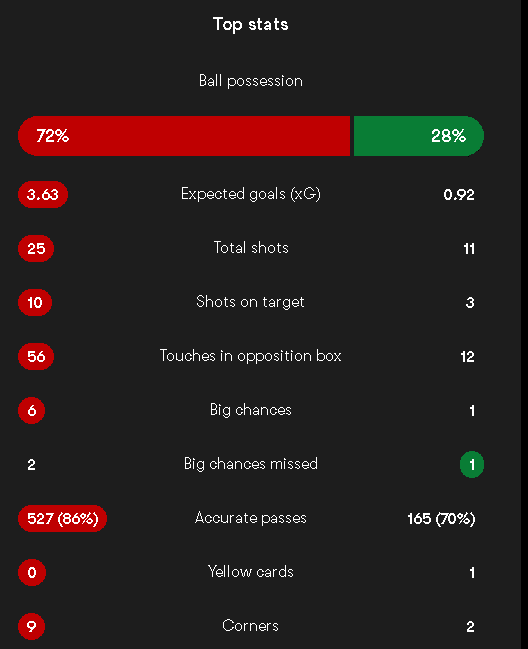Screen dimensions: 528x649
Task: Select the Top stats heading
Action: coord(251,24)
